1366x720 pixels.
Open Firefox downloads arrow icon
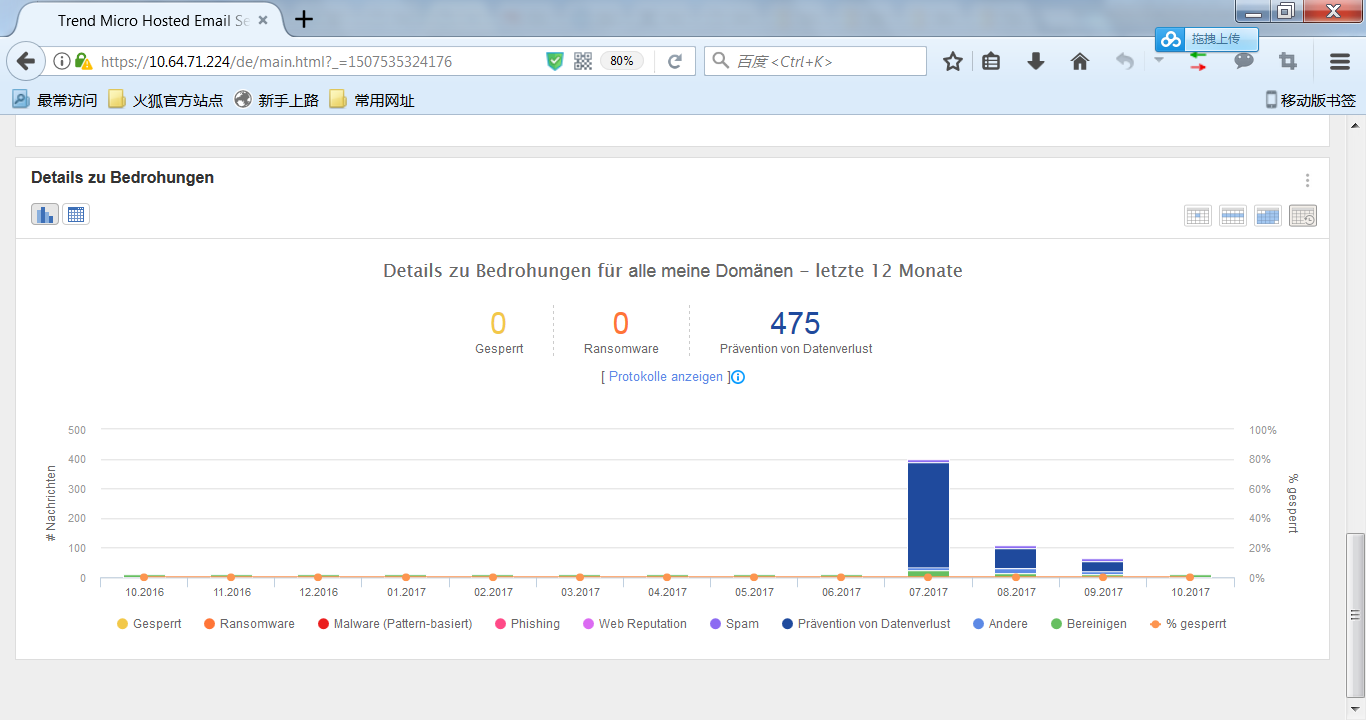(1036, 62)
